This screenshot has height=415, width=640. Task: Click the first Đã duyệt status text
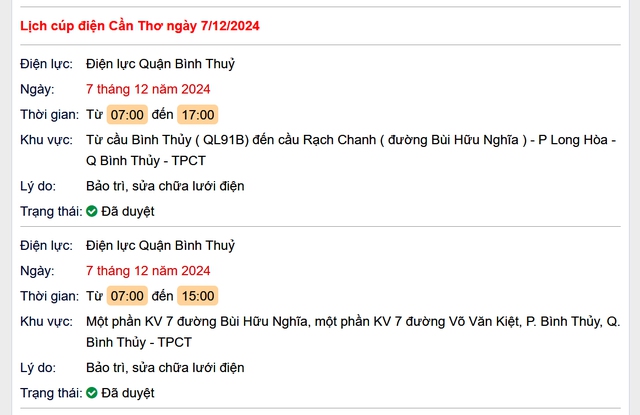coord(128,211)
